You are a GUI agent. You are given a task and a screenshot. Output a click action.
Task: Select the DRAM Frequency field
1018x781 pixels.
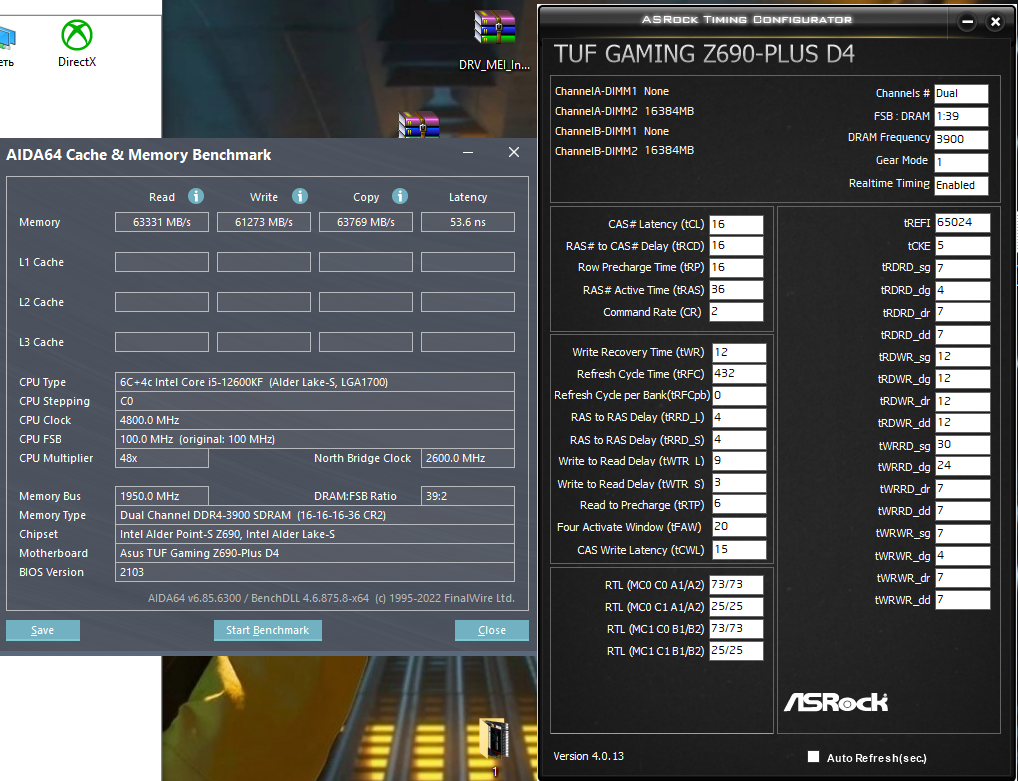coord(961,139)
